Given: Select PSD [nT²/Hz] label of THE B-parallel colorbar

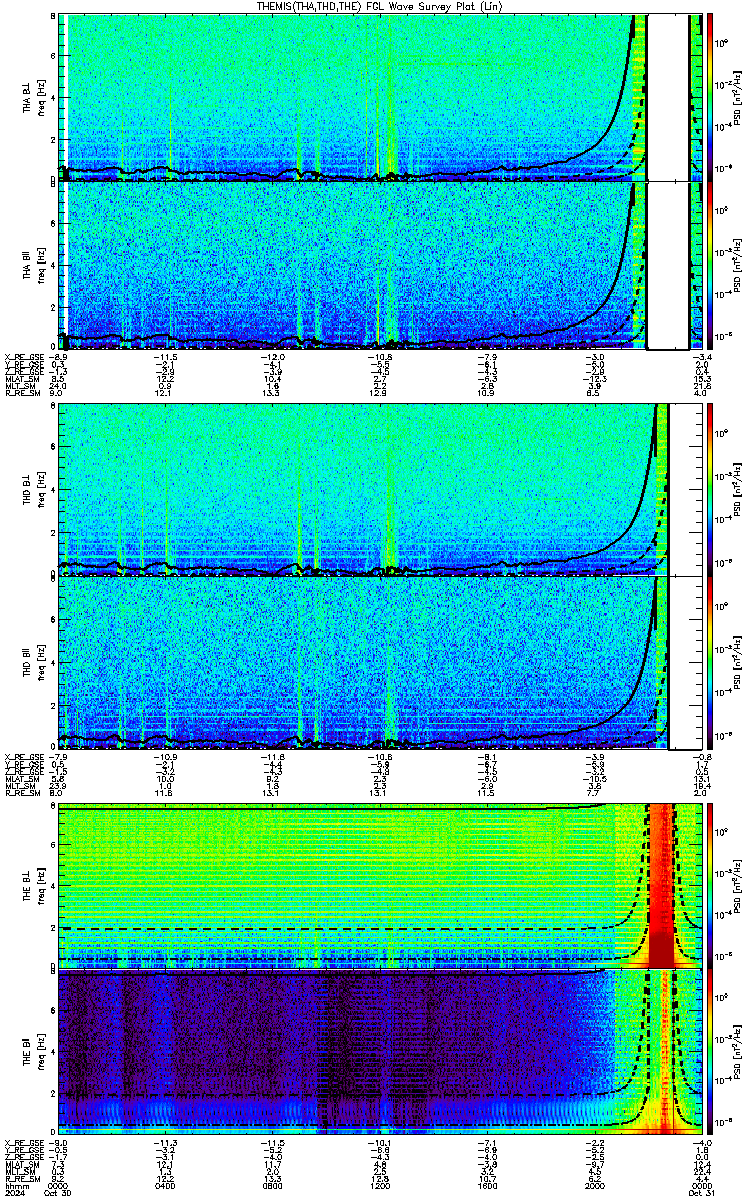Looking at the screenshot, I should [737, 1052].
